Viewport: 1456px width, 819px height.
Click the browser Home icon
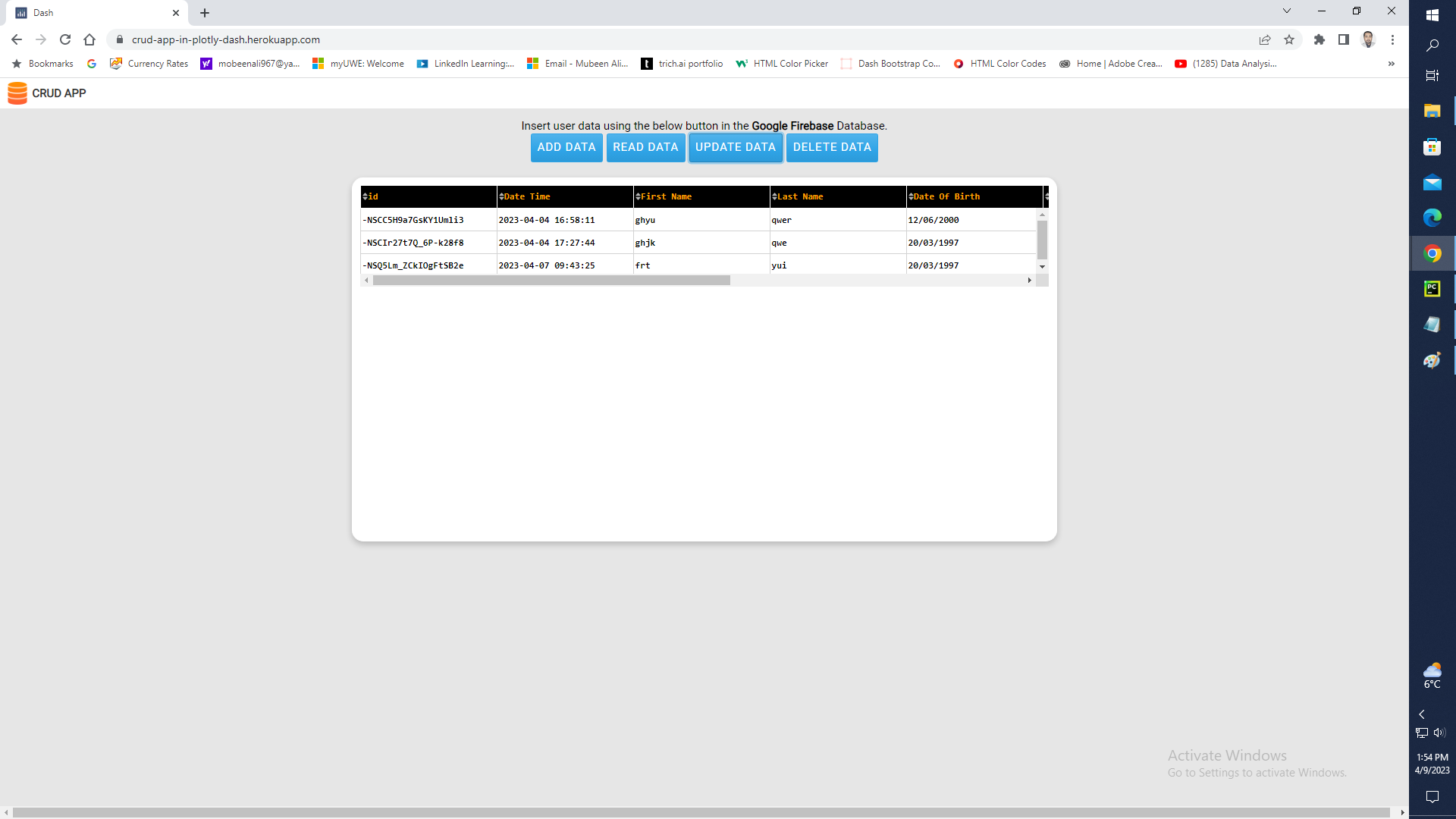89,39
